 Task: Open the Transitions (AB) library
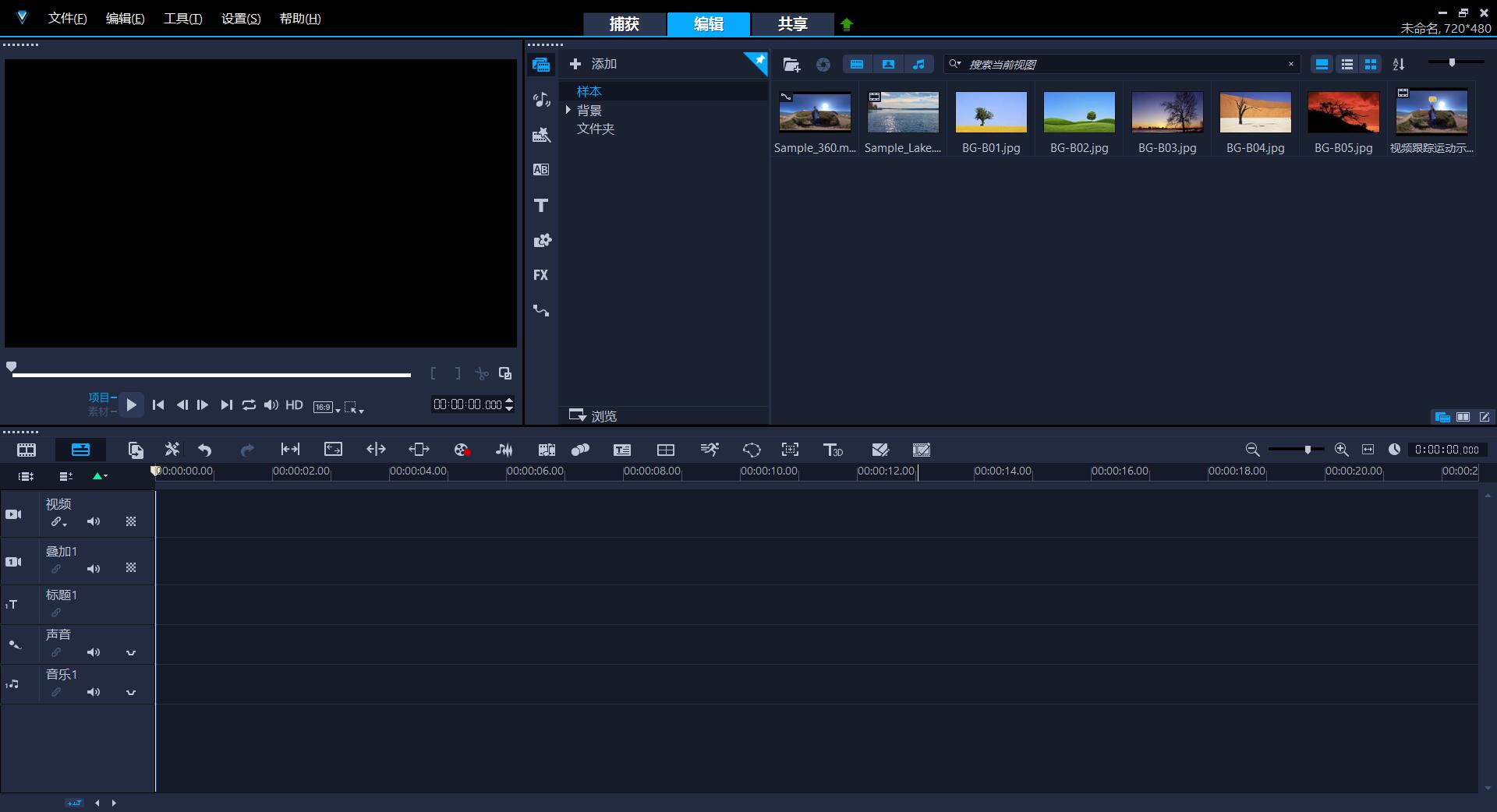pyautogui.click(x=541, y=170)
